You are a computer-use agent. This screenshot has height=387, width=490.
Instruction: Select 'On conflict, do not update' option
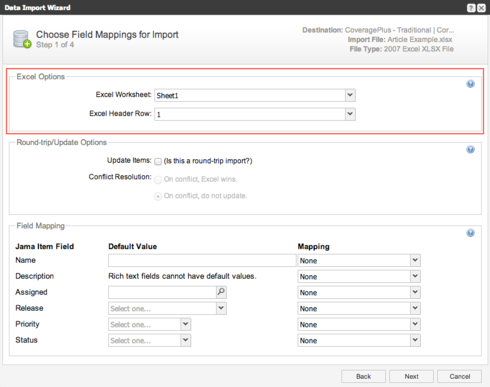158,196
